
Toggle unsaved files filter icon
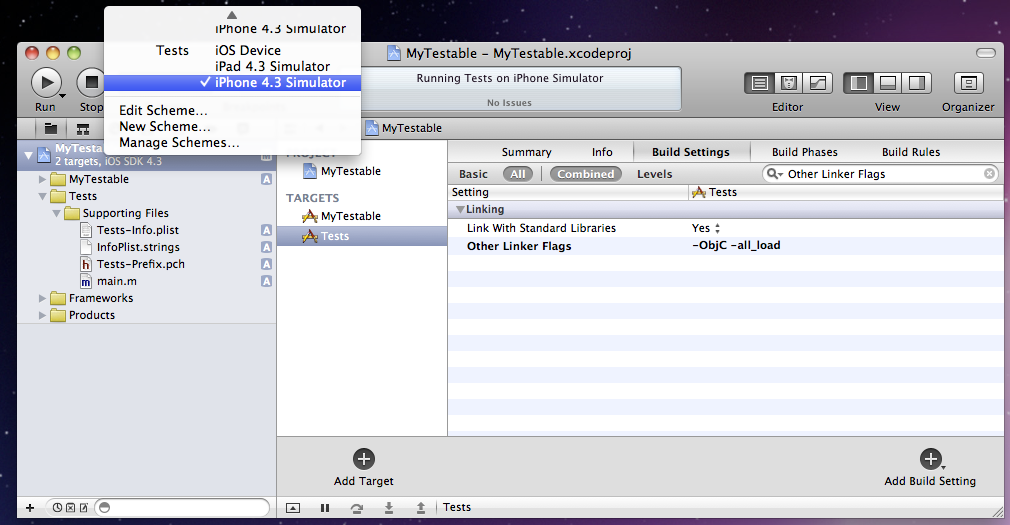pyautogui.click(x=83, y=508)
